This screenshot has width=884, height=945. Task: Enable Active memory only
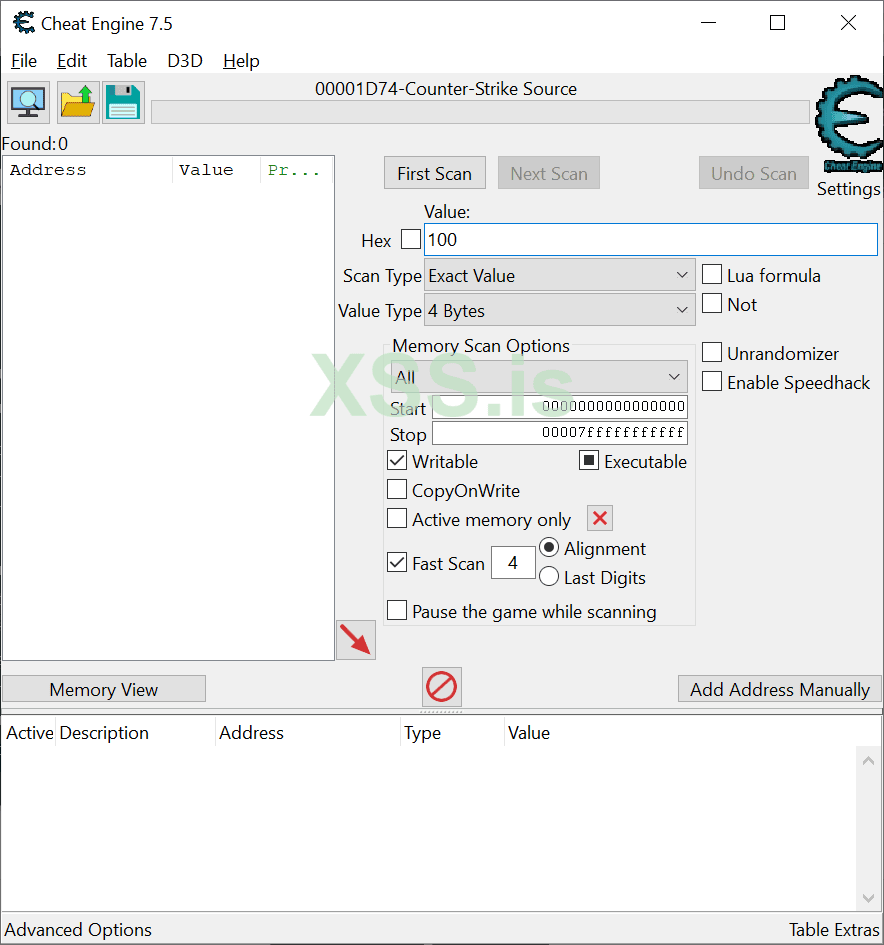coord(397,518)
